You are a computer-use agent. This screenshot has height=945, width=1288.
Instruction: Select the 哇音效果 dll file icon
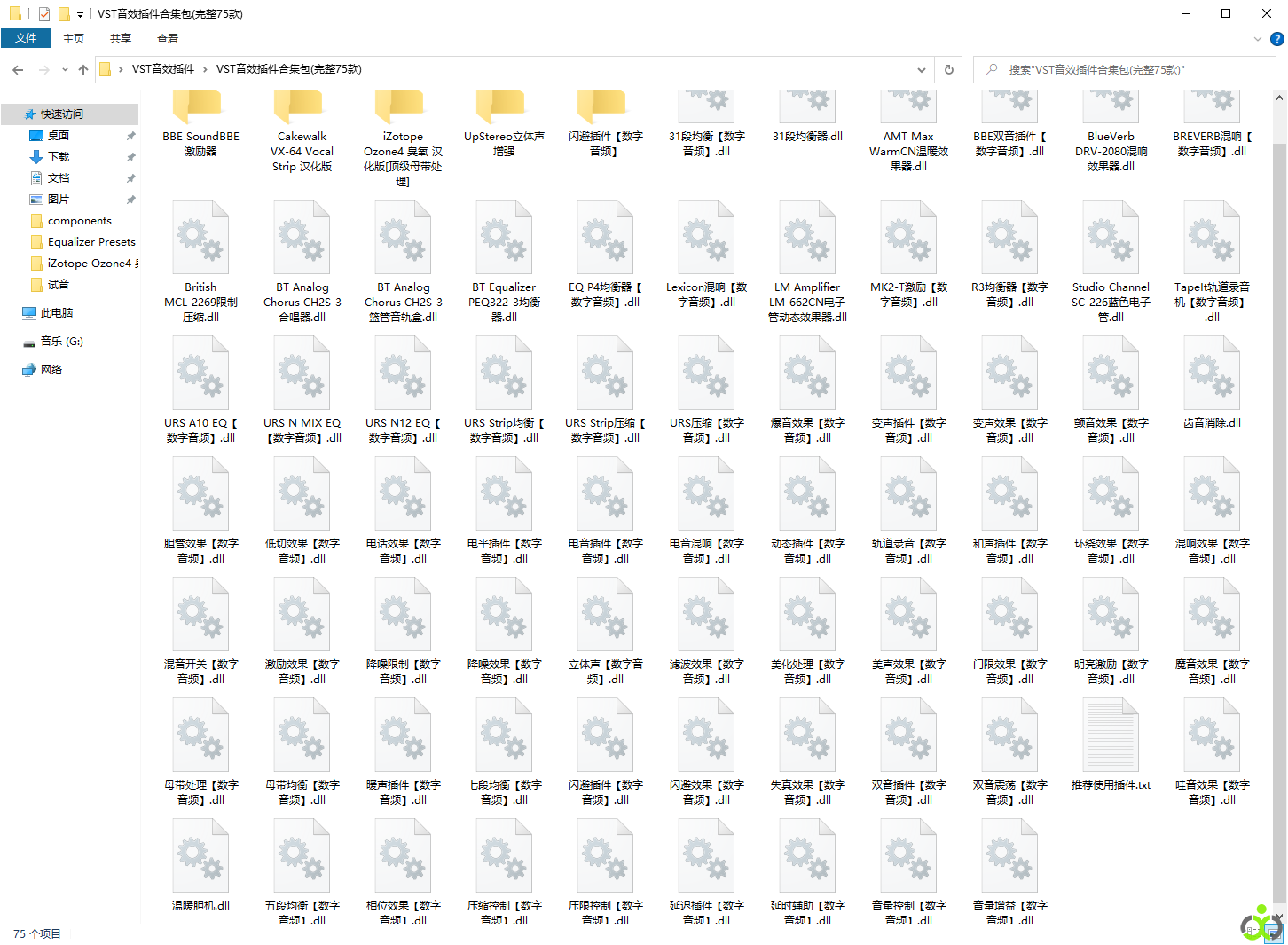click(1212, 735)
